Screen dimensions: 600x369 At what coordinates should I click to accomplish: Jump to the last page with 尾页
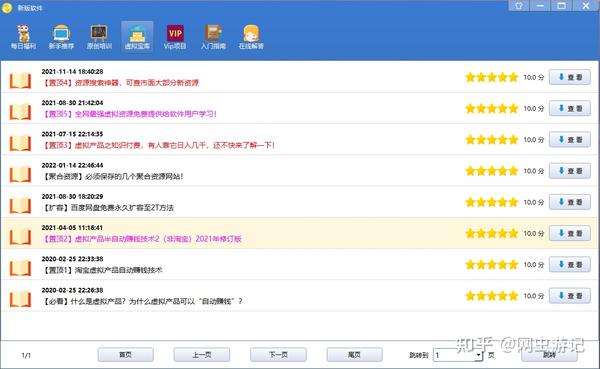point(354,355)
